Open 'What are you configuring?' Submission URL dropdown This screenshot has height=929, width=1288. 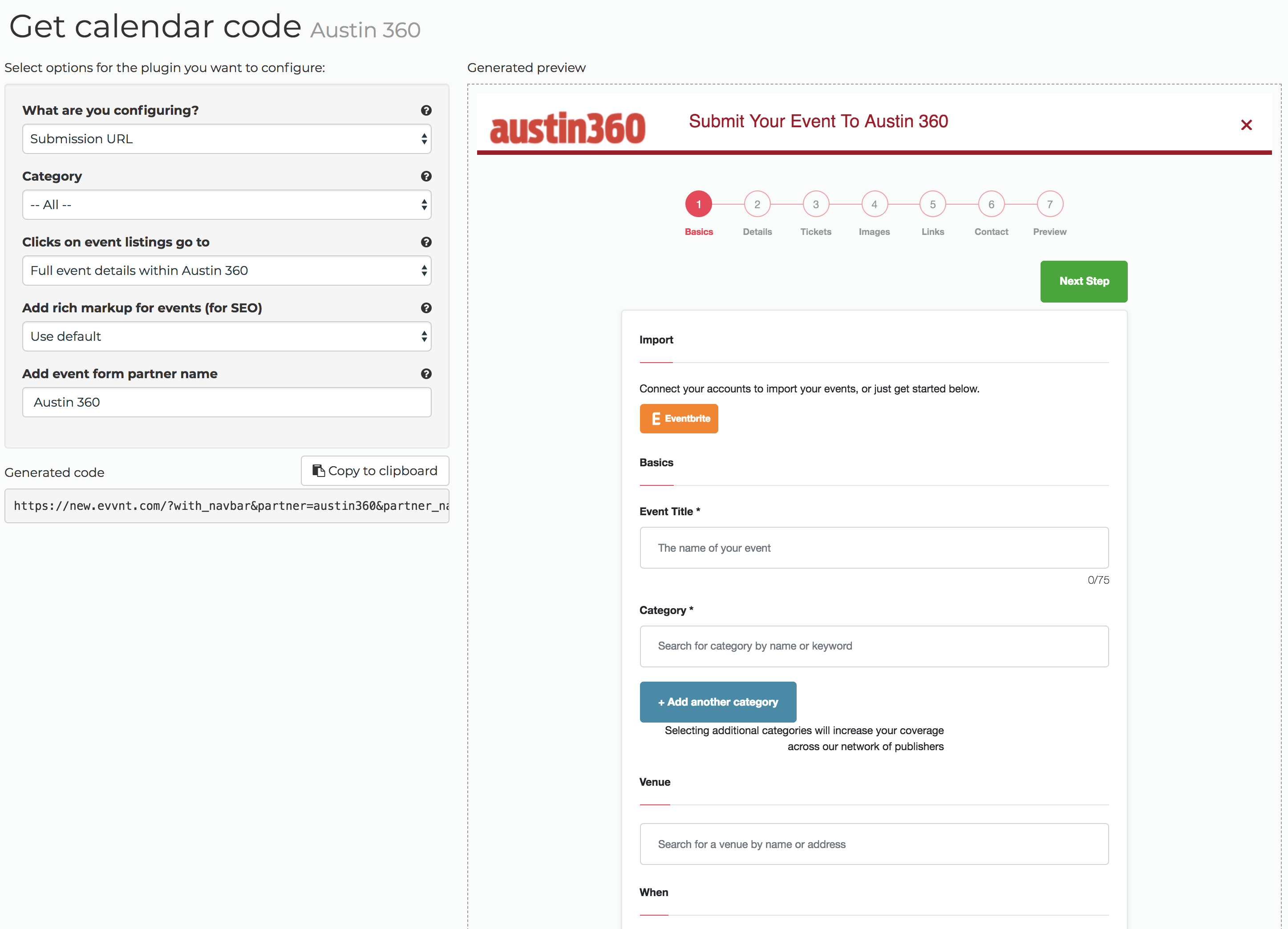coord(227,138)
